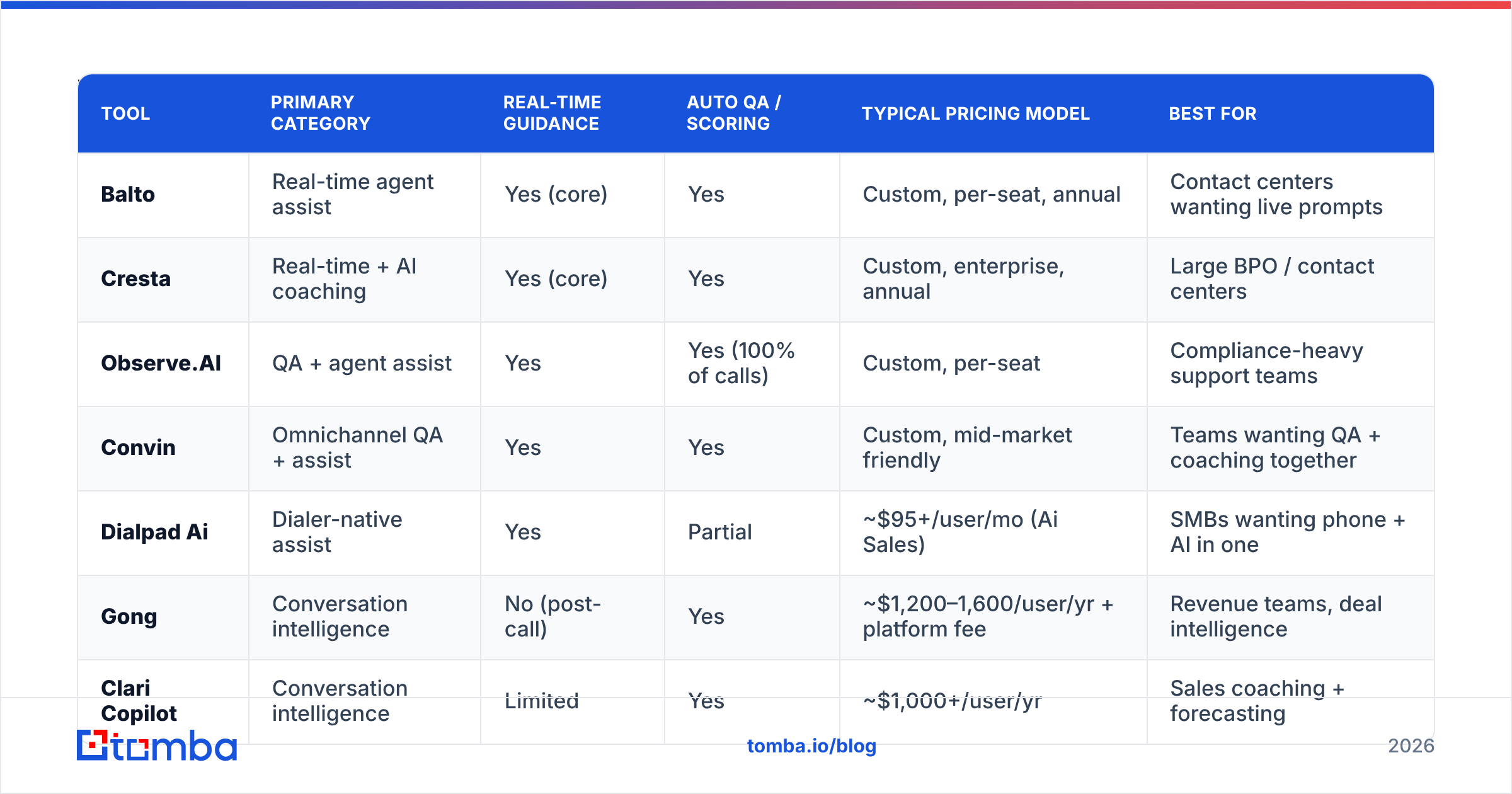Click the Convin tool name

139,447
